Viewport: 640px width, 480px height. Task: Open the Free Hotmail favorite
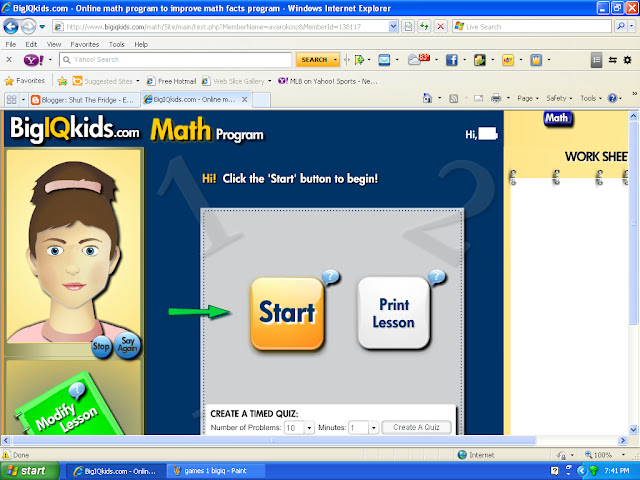[x=171, y=81]
